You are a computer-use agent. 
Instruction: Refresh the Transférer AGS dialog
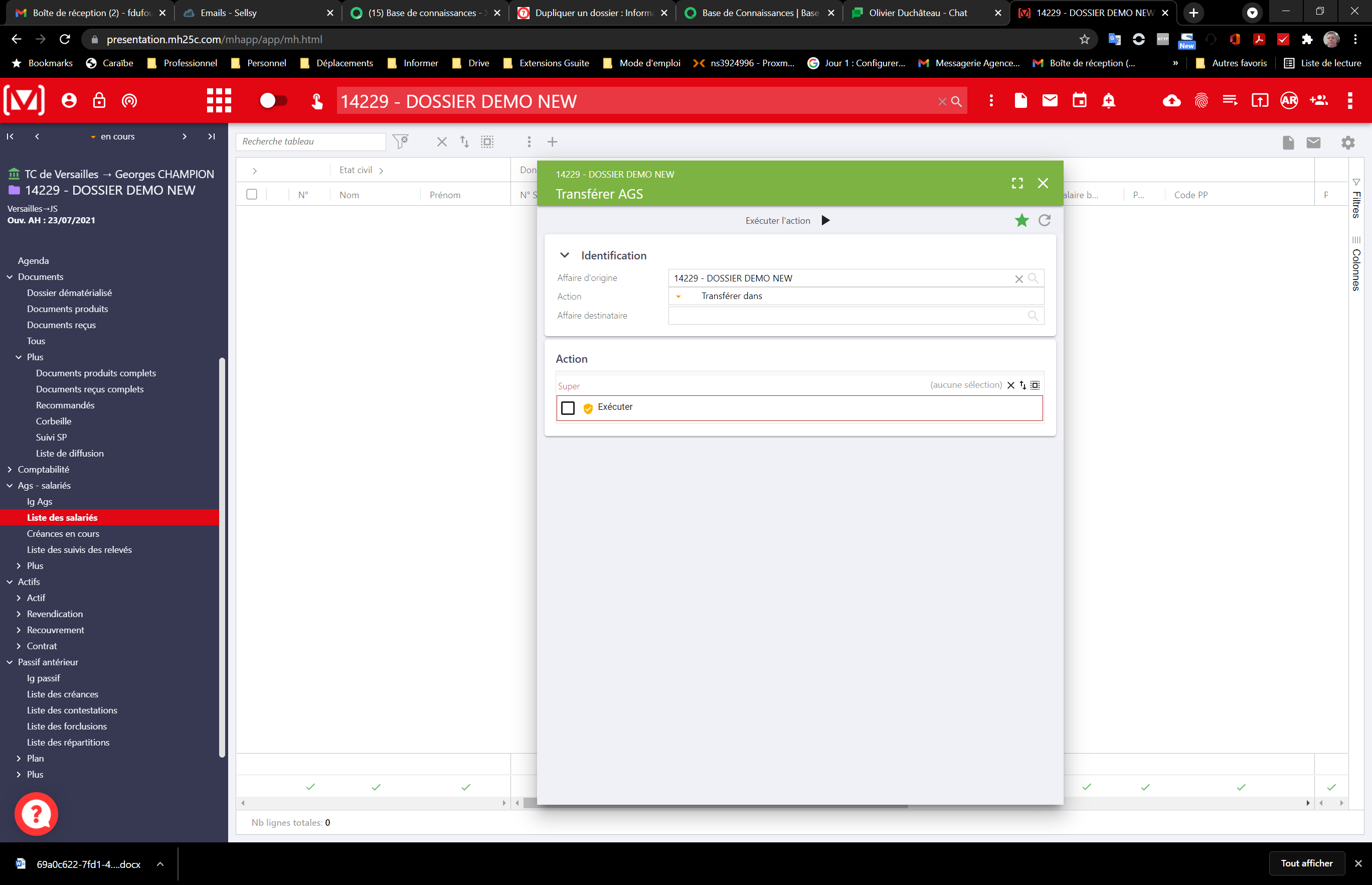[1045, 220]
